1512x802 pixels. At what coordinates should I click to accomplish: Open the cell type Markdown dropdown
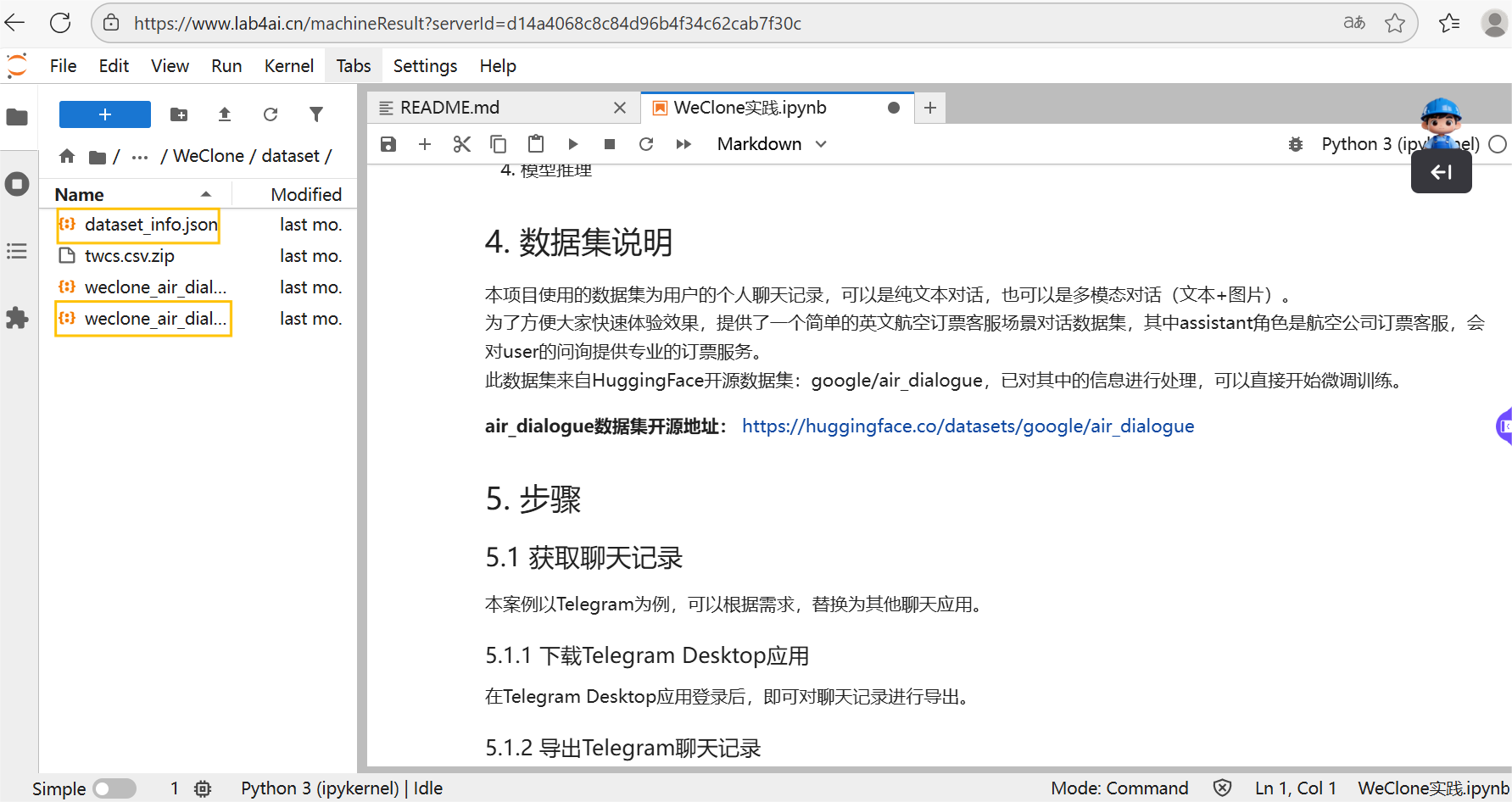[x=771, y=144]
